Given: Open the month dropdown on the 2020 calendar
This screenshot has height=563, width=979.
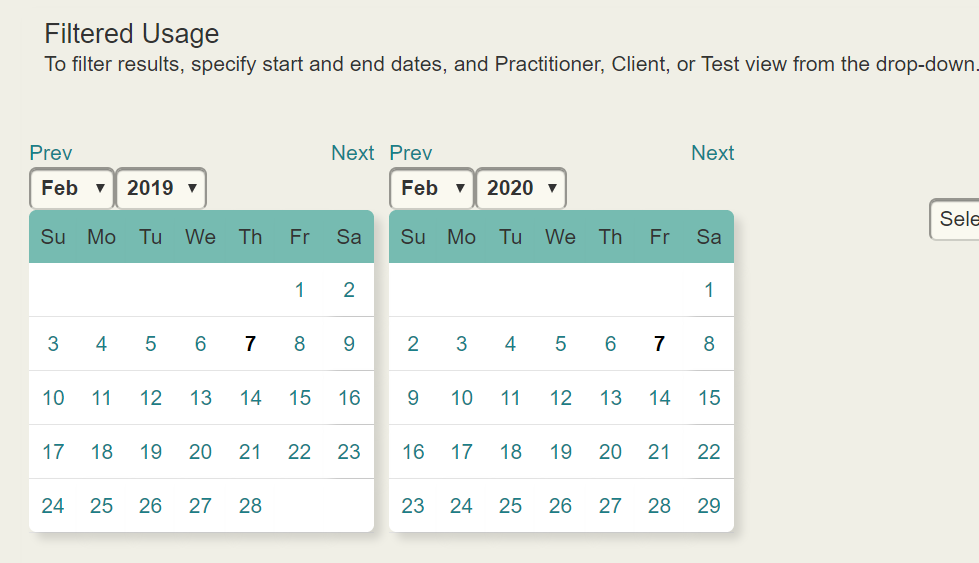Looking at the screenshot, I should pyautogui.click(x=432, y=188).
